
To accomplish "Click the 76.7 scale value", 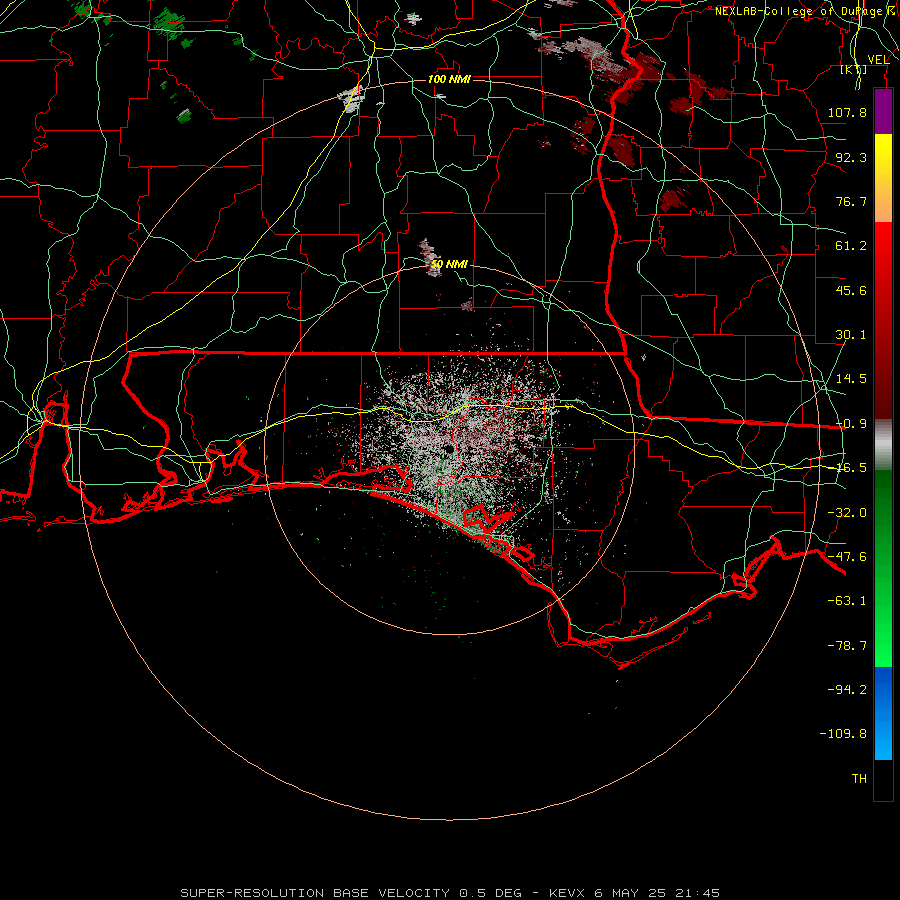I will coord(851,201).
